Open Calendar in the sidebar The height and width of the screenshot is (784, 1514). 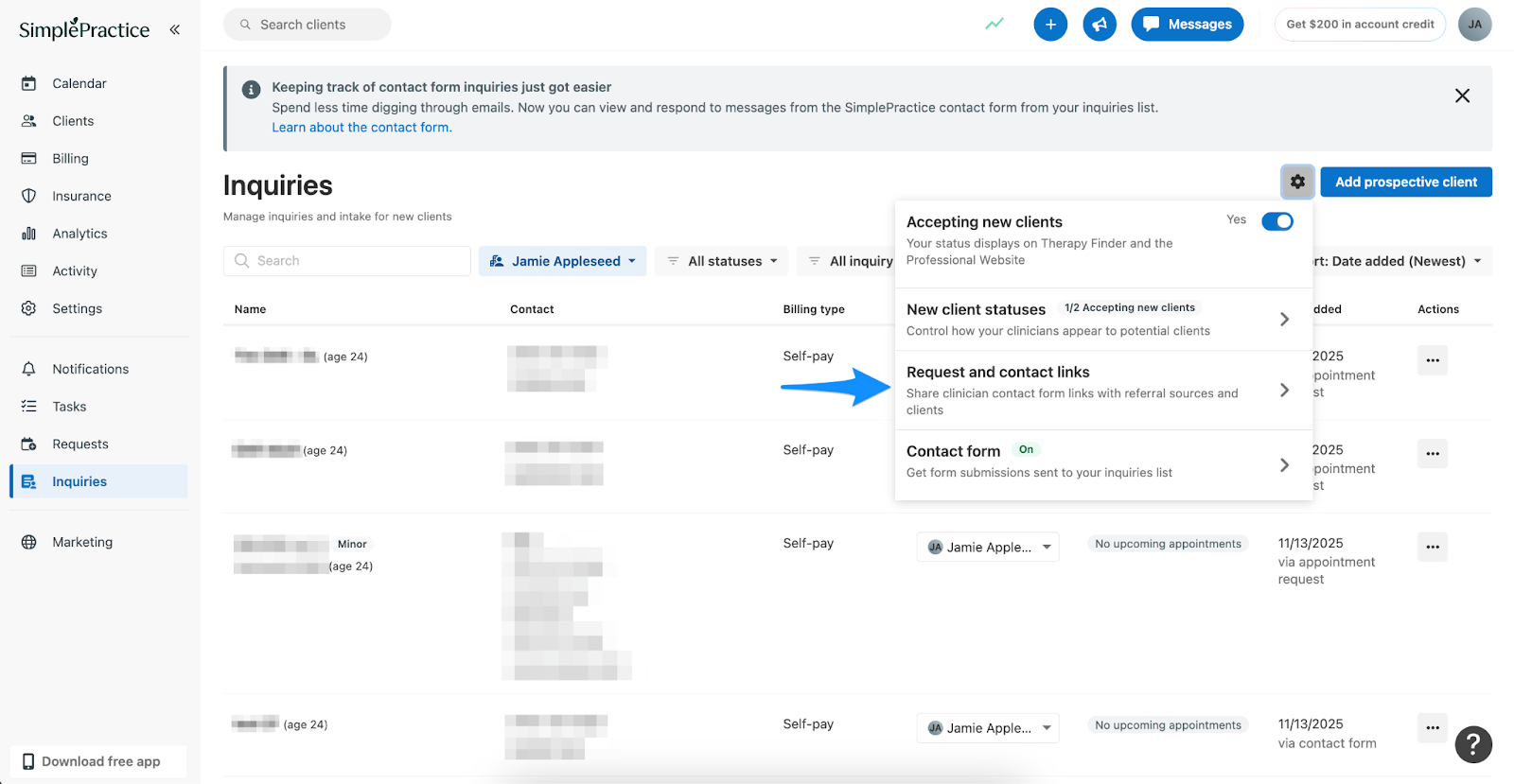(x=79, y=83)
